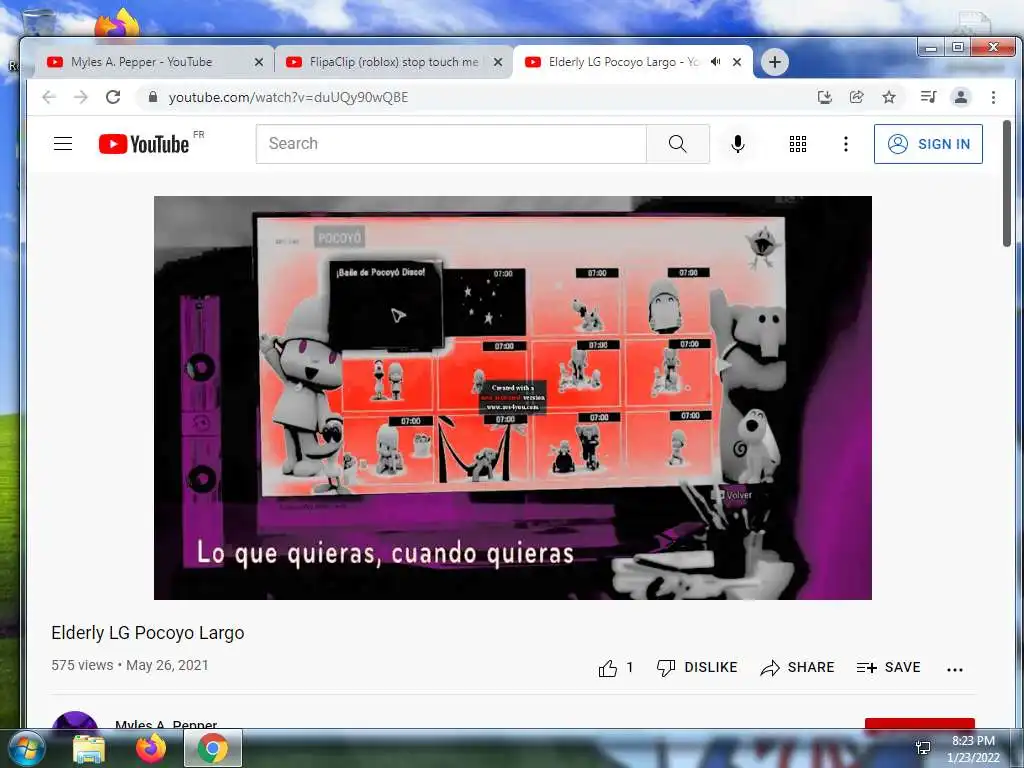Click the install app icon
1024x768 pixels.
point(825,97)
